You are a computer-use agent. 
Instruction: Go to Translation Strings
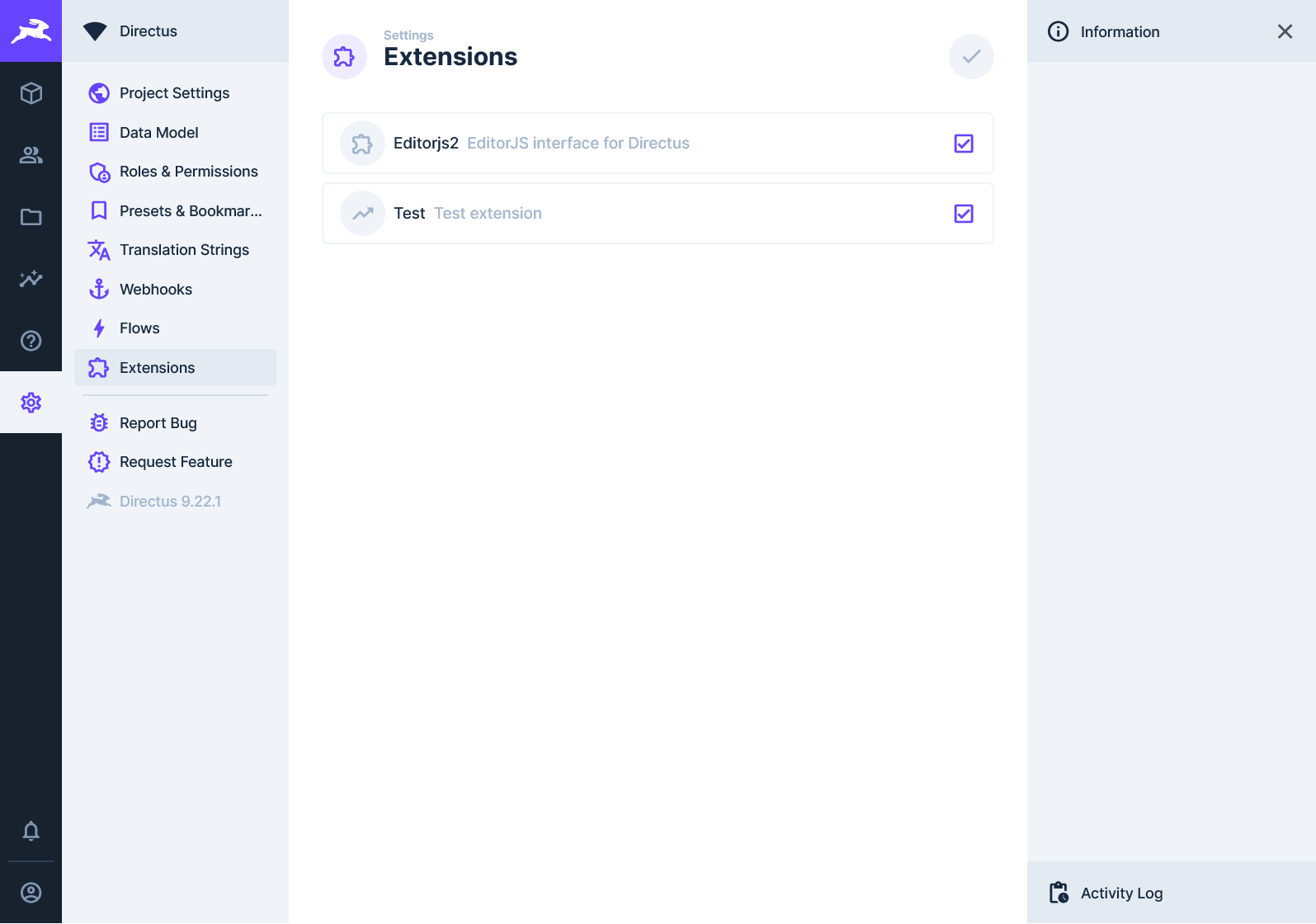175,250
